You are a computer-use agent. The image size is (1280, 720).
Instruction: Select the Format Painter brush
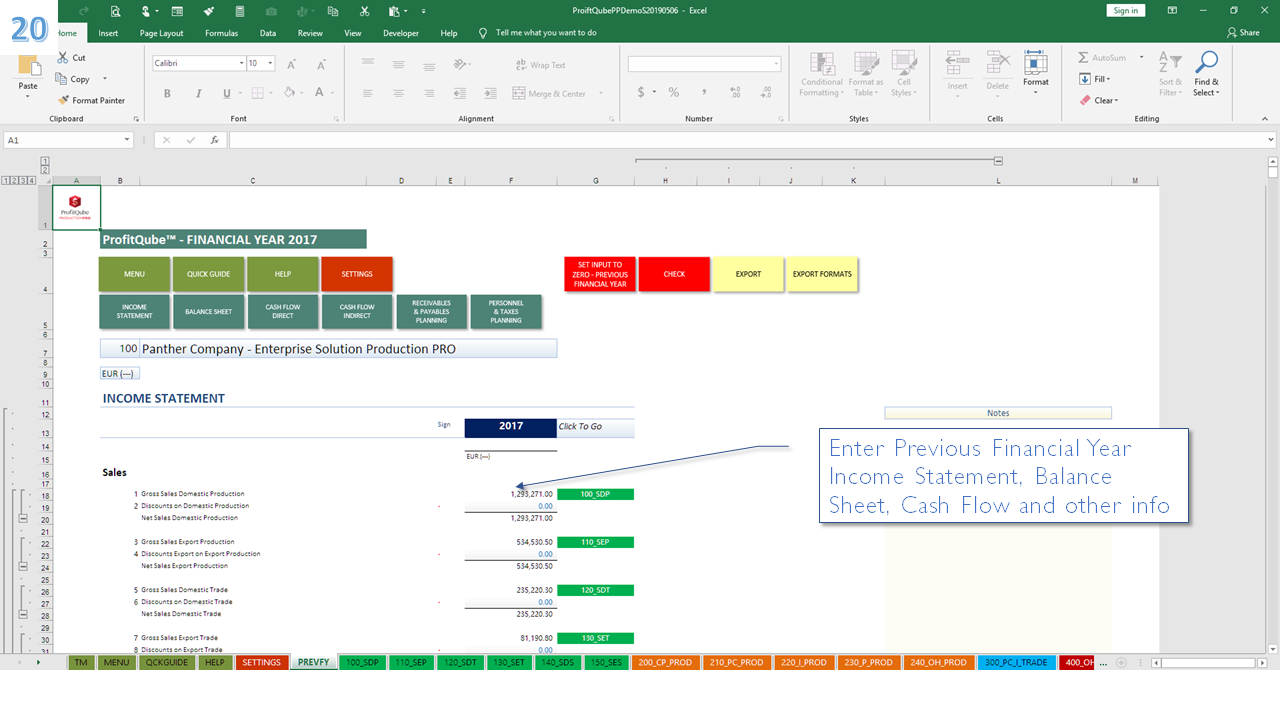pos(64,100)
